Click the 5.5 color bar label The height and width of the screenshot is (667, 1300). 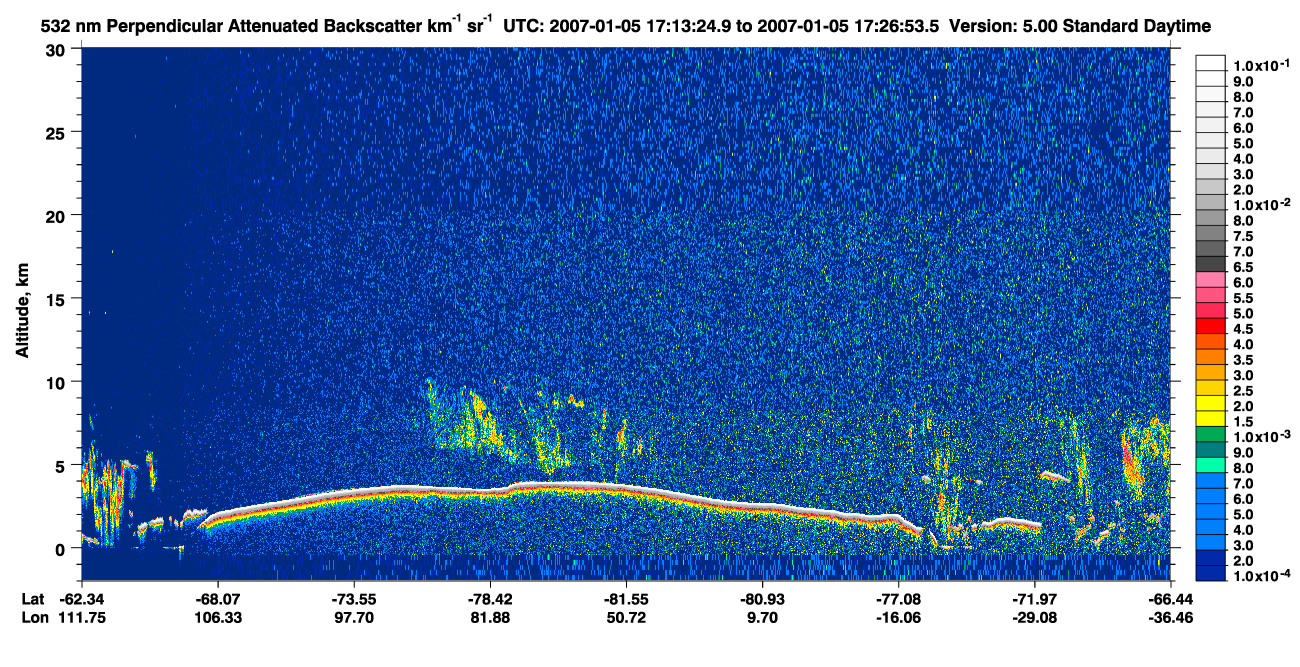[1243, 298]
